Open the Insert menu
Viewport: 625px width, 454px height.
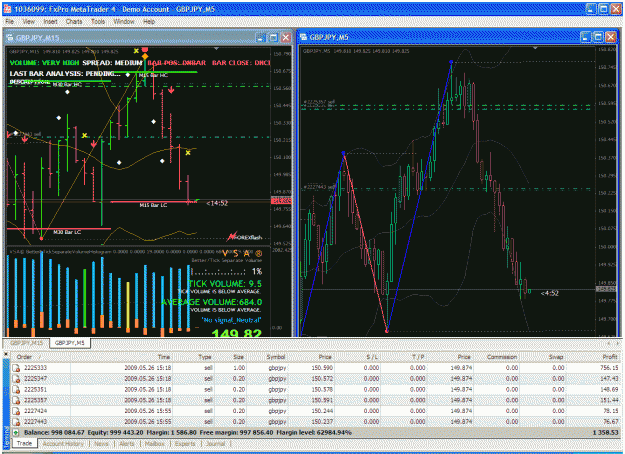coord(51,22)
